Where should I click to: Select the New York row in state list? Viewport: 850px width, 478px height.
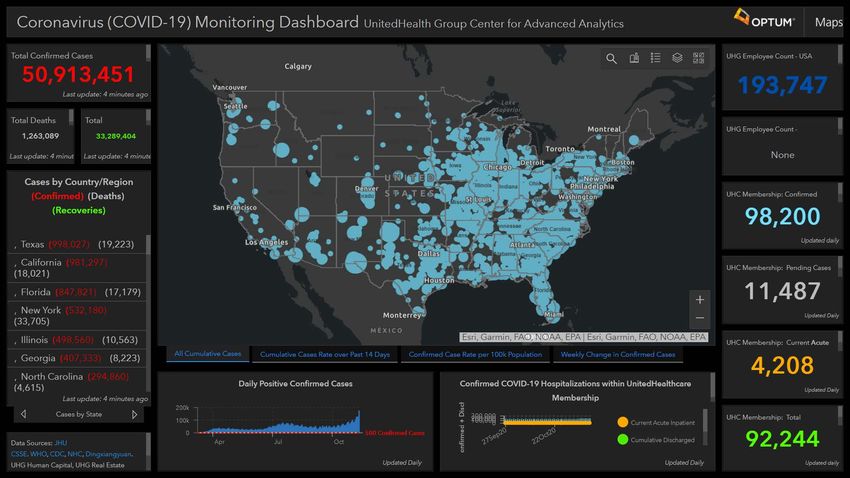[x=76, y=315]
